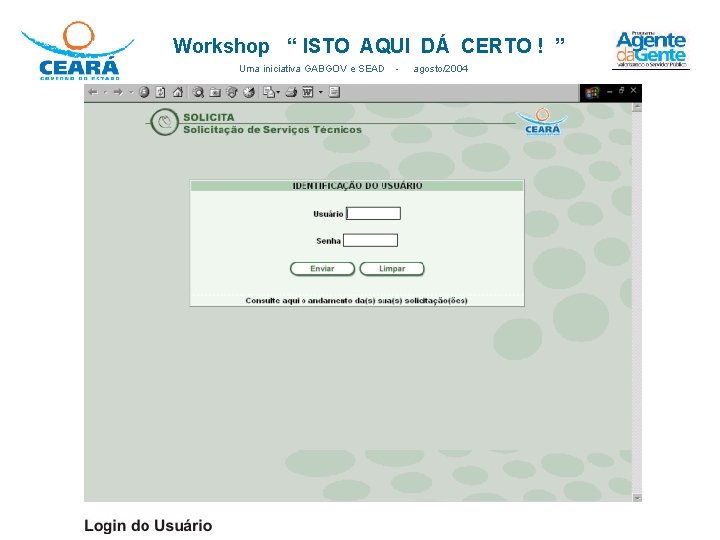
Task: Open the History toolbar icon
Action: click(x=249, y=92)
